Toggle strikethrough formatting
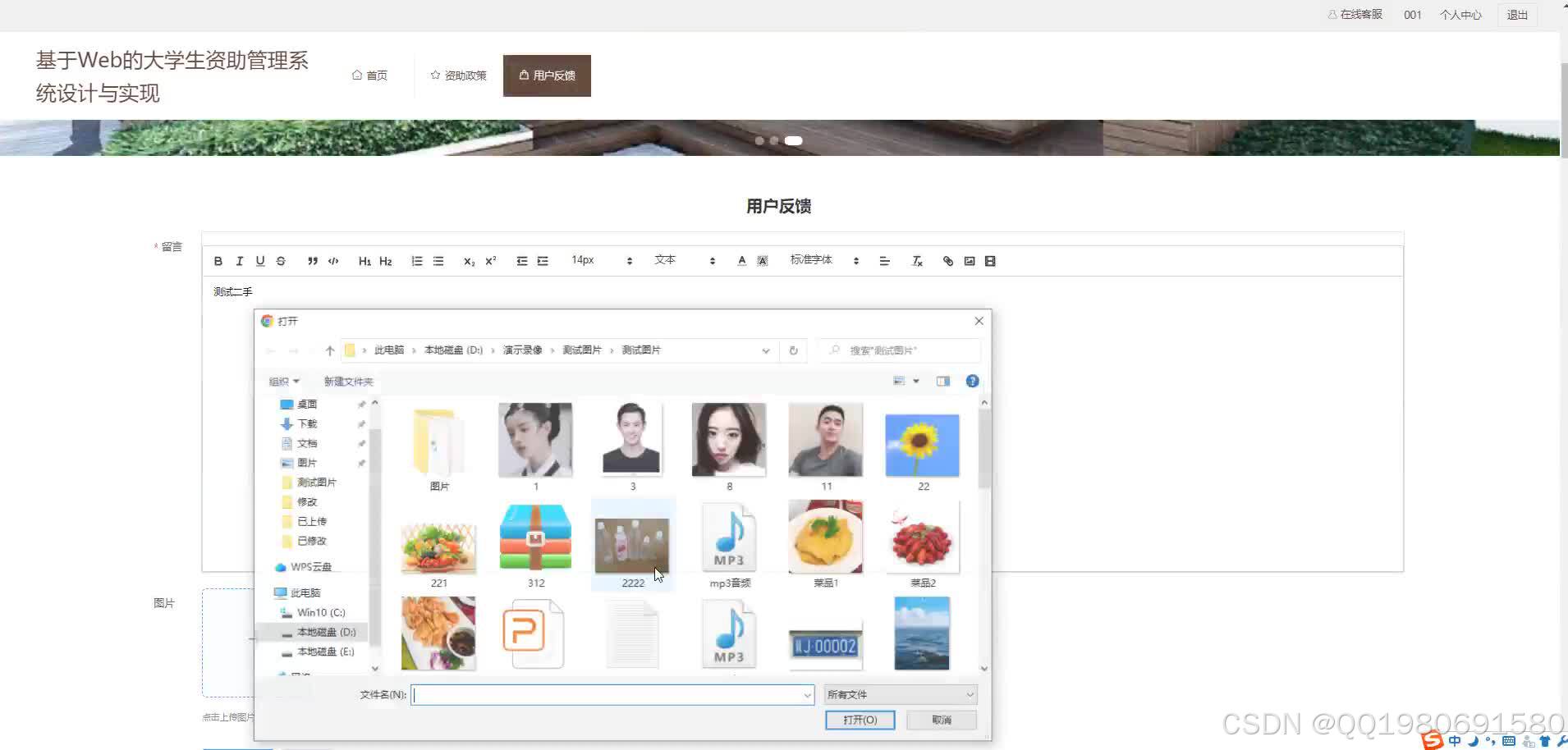1568x750 pixels. [280, 260]
